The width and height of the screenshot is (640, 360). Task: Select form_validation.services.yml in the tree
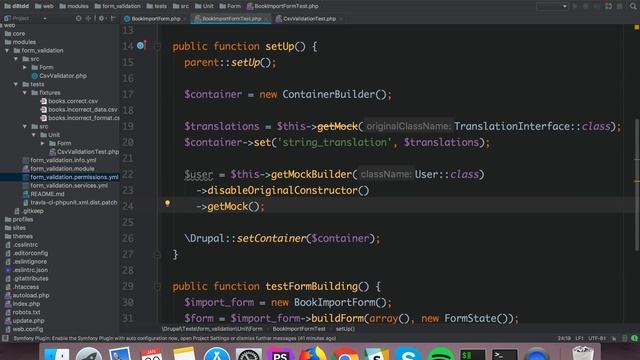point(69,186)
